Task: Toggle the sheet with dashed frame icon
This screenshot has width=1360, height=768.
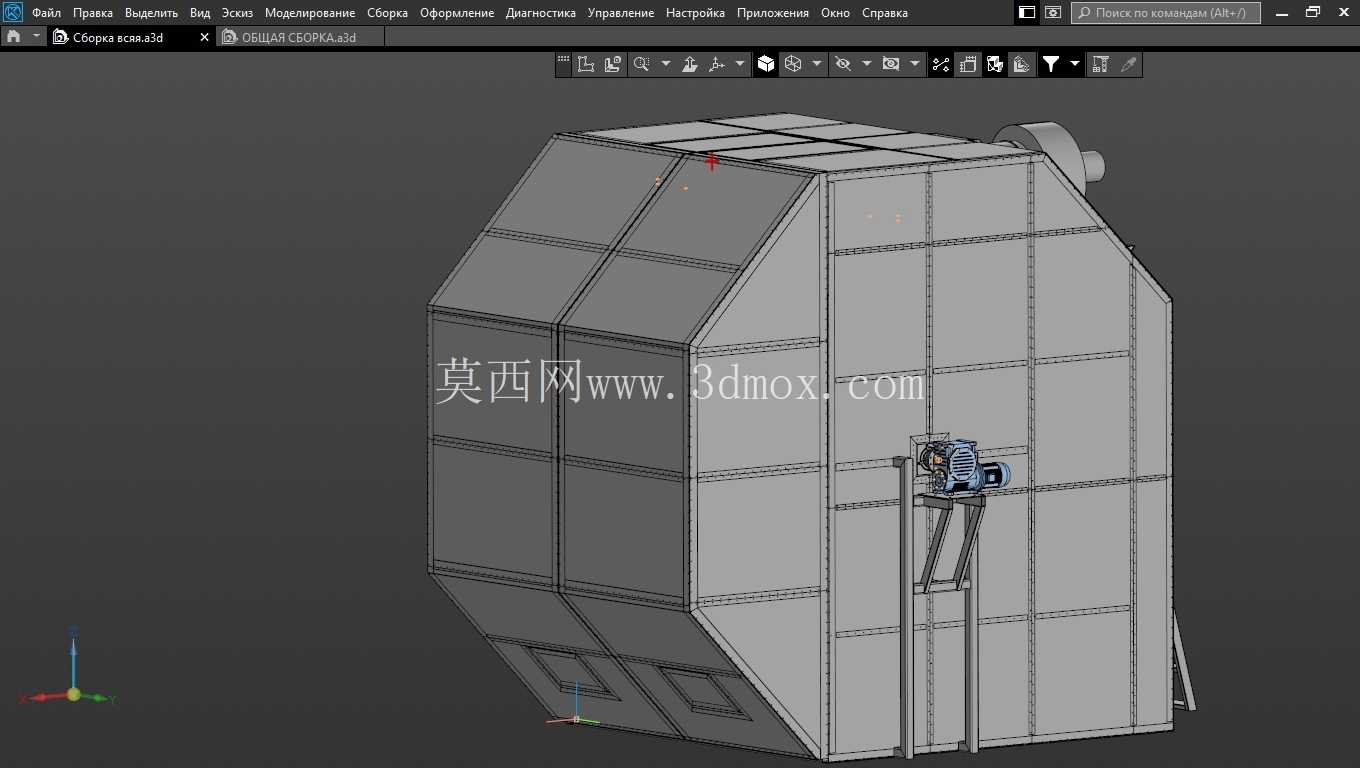Action: click(x=968, y=64)
